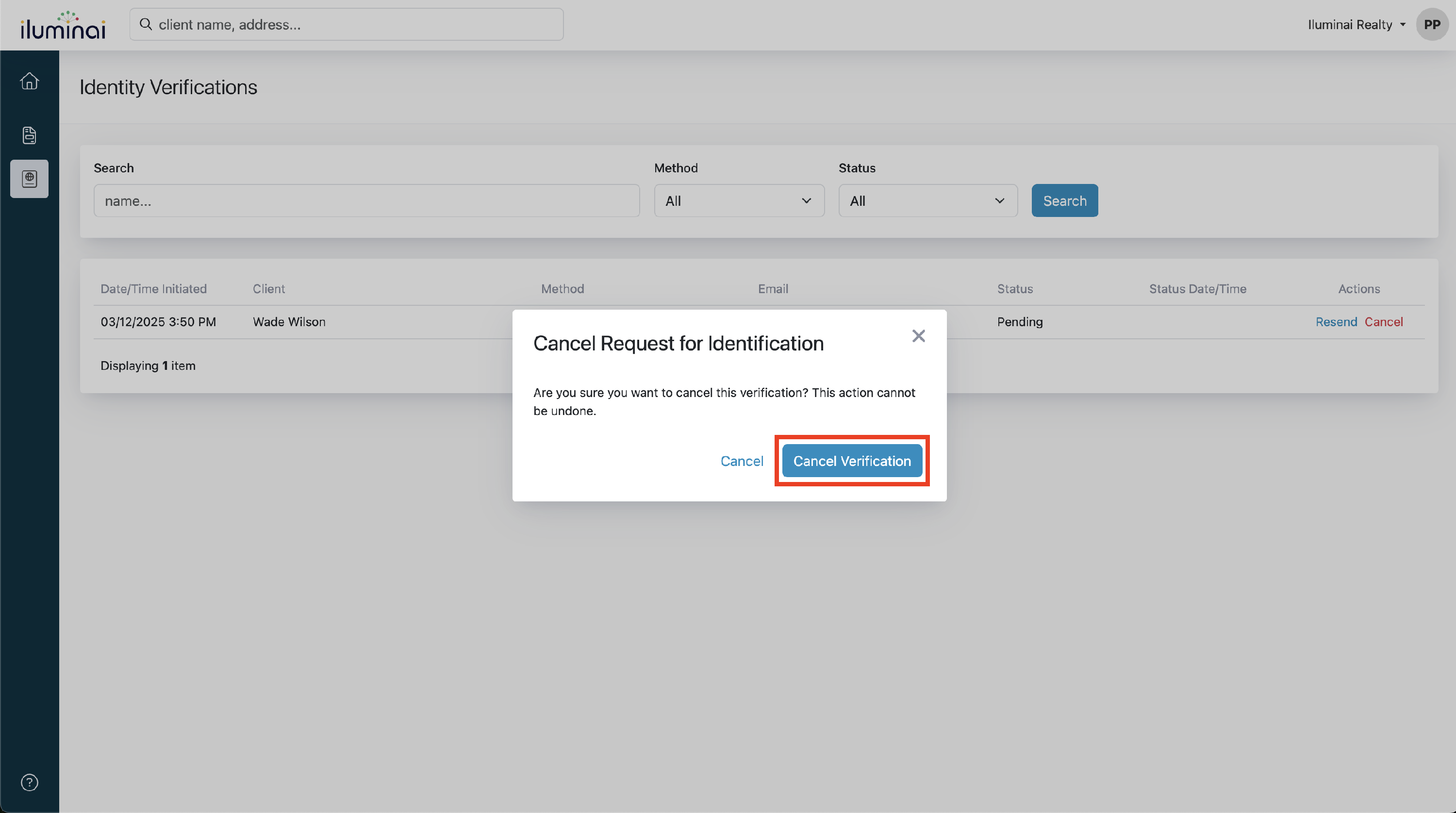The image size is (1456, 813).
Task: Click the Identity Verifications page heading
Action: [168, 87]
